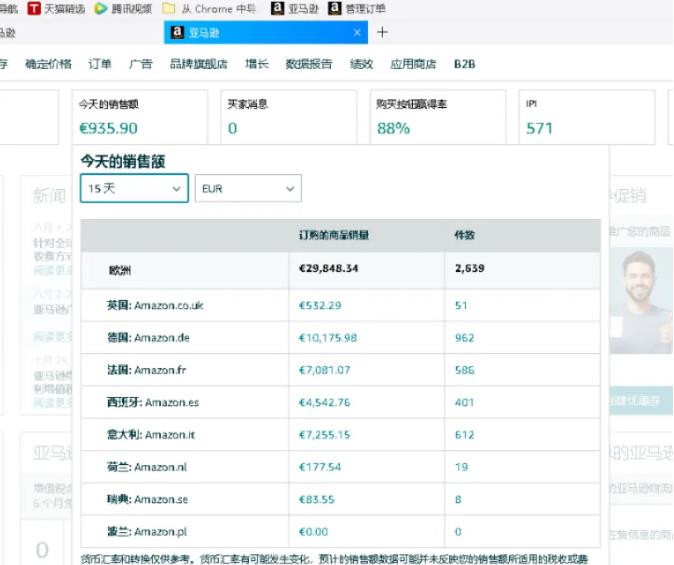Click the 波兰: Amazon.pl row label
674x565 pixels.
147,532
